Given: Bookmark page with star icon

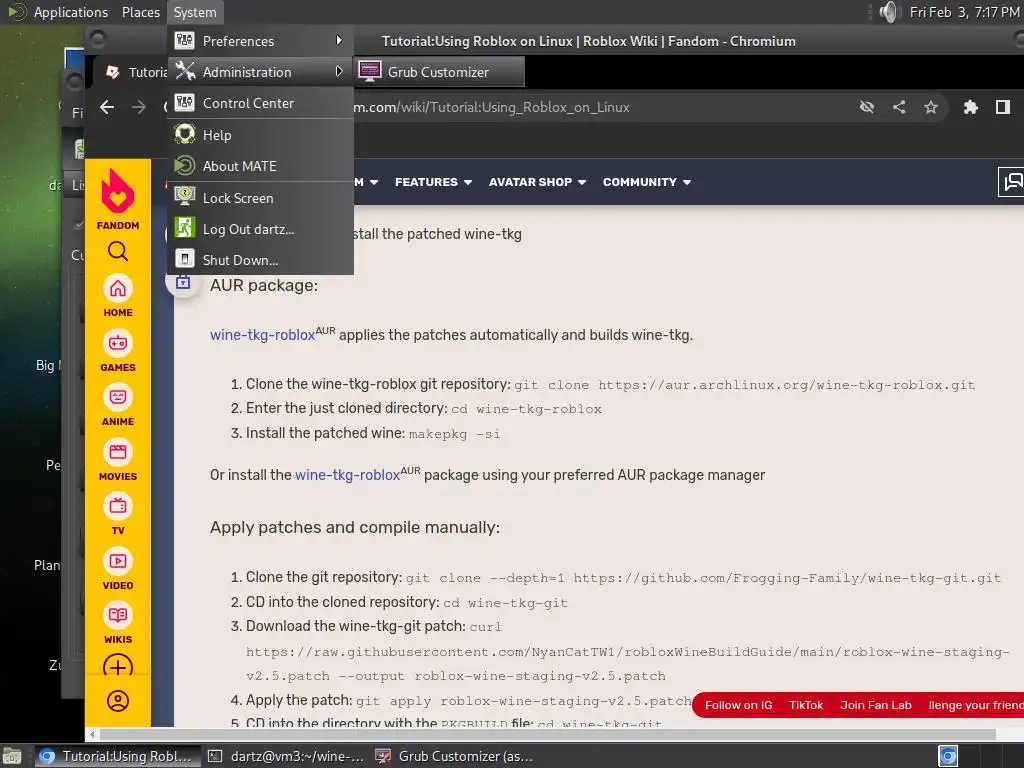Looking at the screenshot, I should tap(931, 107).
